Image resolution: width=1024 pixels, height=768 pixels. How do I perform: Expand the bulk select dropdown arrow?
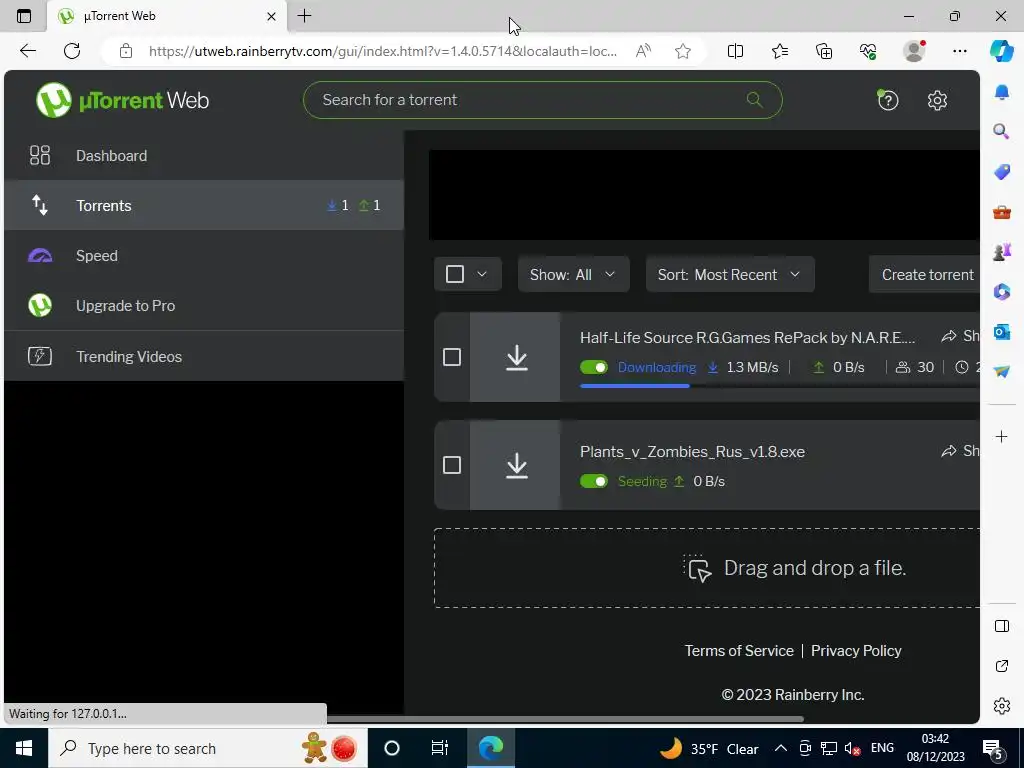coord(482,274)
